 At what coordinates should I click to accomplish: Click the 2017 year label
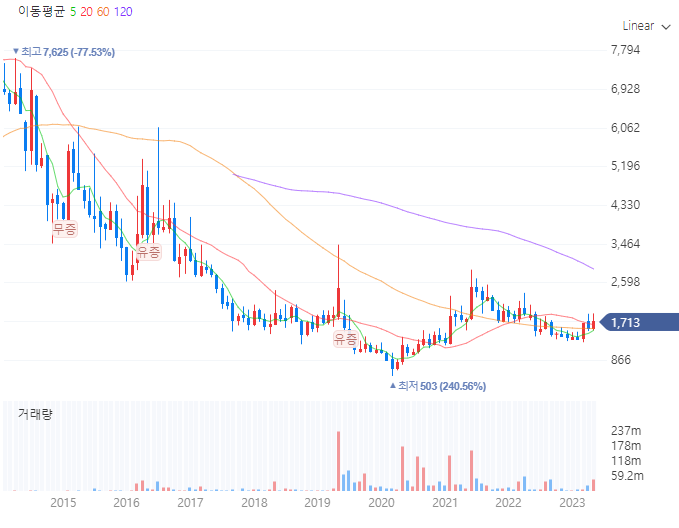click(x=190, y=502)
